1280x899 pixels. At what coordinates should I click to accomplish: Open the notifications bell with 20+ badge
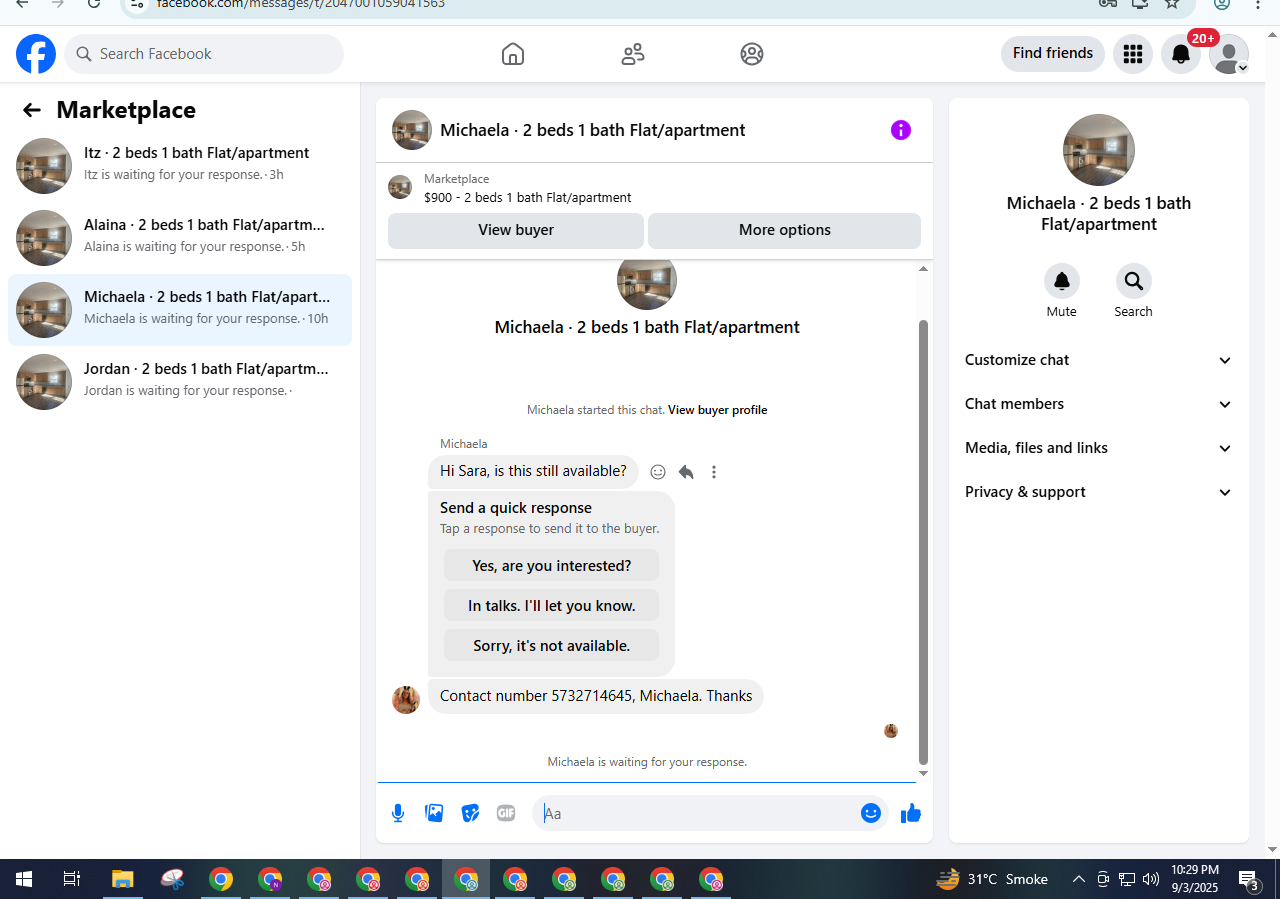click(x=1181, y=54)
